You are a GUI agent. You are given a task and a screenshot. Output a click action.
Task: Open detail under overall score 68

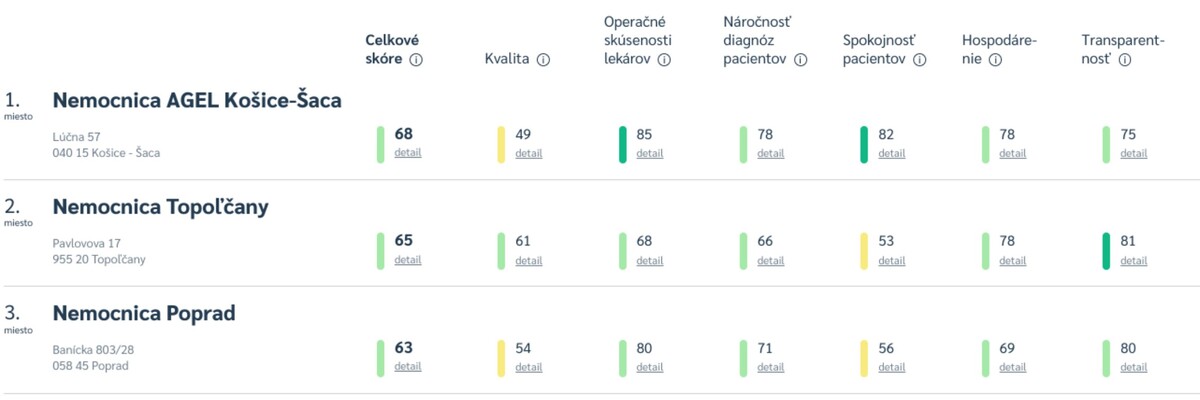click(x=408, y=153)
